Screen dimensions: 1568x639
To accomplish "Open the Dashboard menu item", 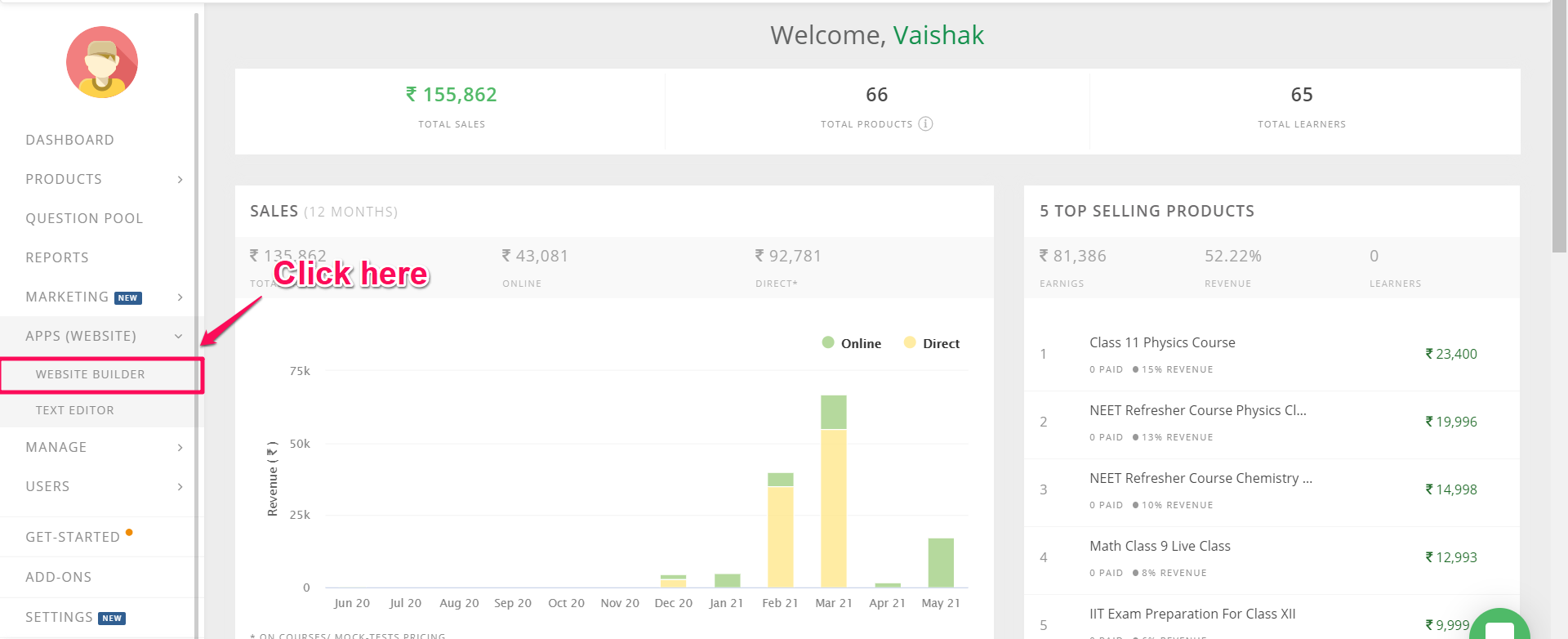I will [x=70, y=140].
